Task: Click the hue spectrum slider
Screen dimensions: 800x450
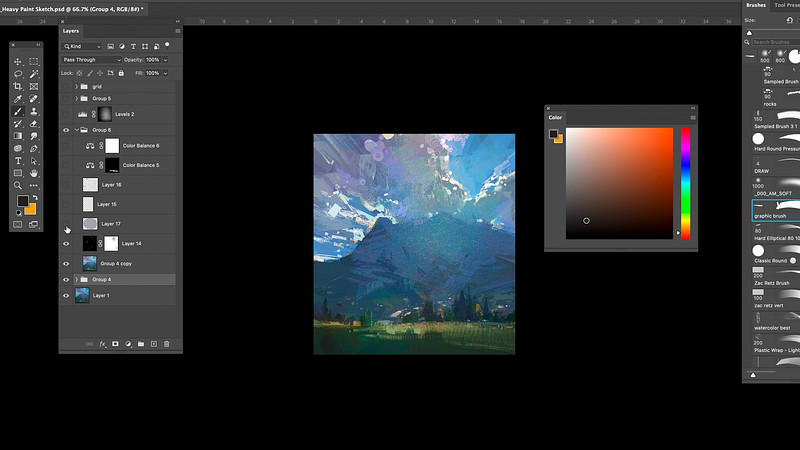Action: [x=685, y=184]
